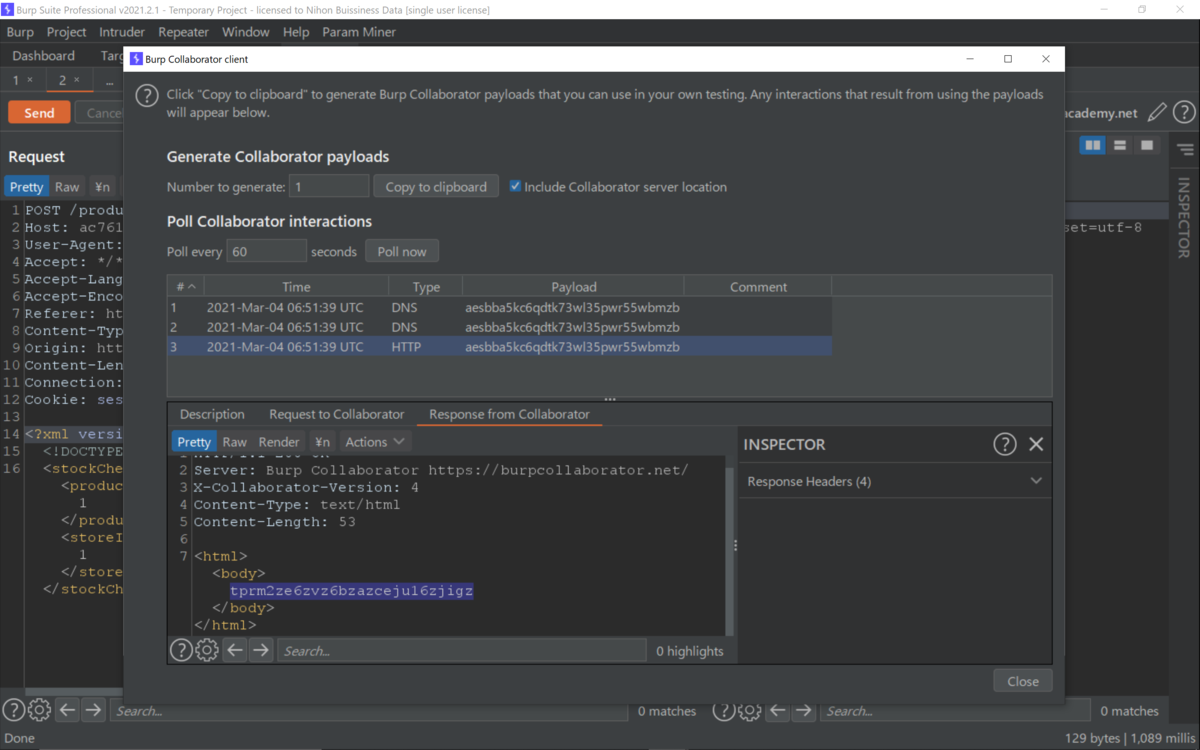Toggle Include Collaborator server location checkbox

pos(515,186)
